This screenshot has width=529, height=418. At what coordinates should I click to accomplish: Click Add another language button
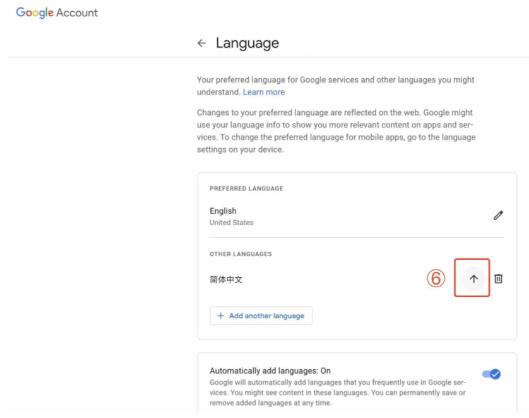tap(261, 316)
